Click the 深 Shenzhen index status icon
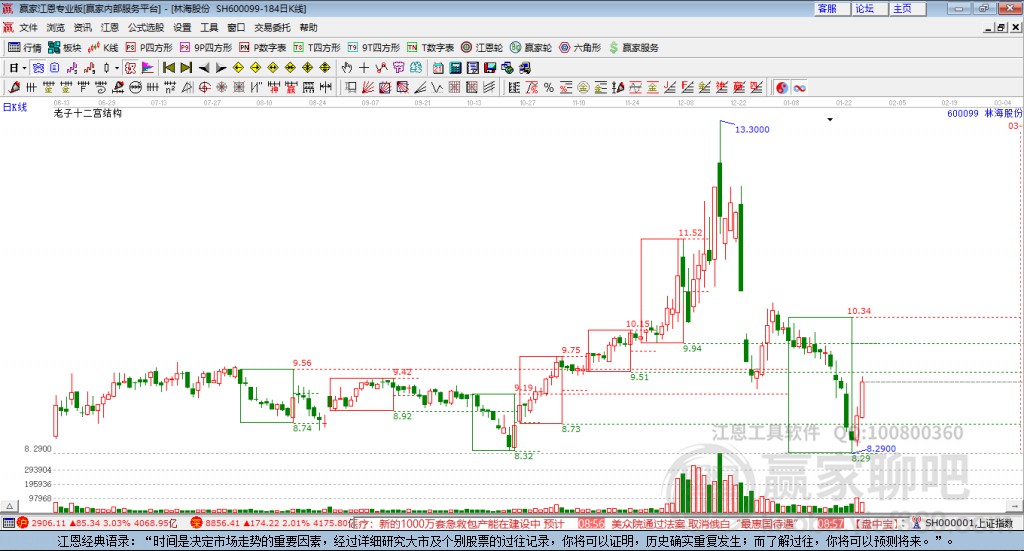Viewport: 1024px width, 551px height. 197,522
